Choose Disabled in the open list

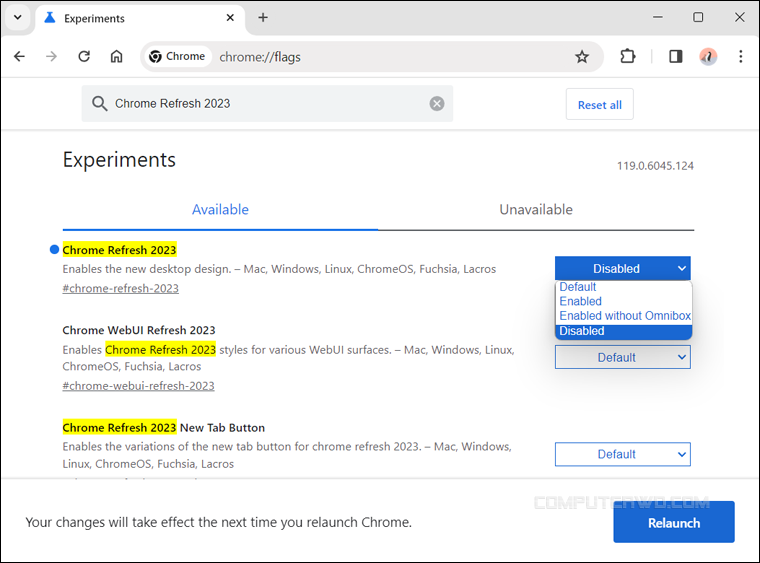pos(623,331)
